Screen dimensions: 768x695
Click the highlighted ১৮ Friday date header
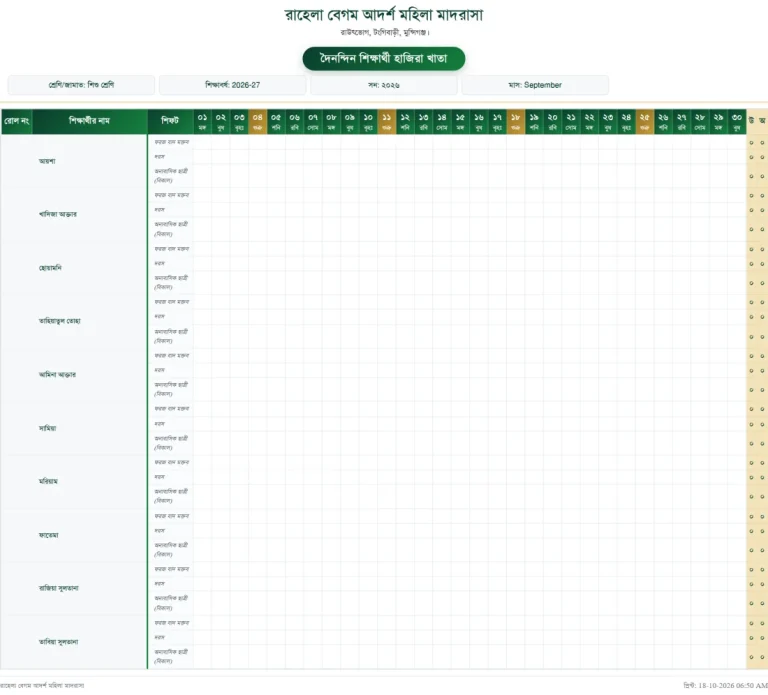(515, 121)
